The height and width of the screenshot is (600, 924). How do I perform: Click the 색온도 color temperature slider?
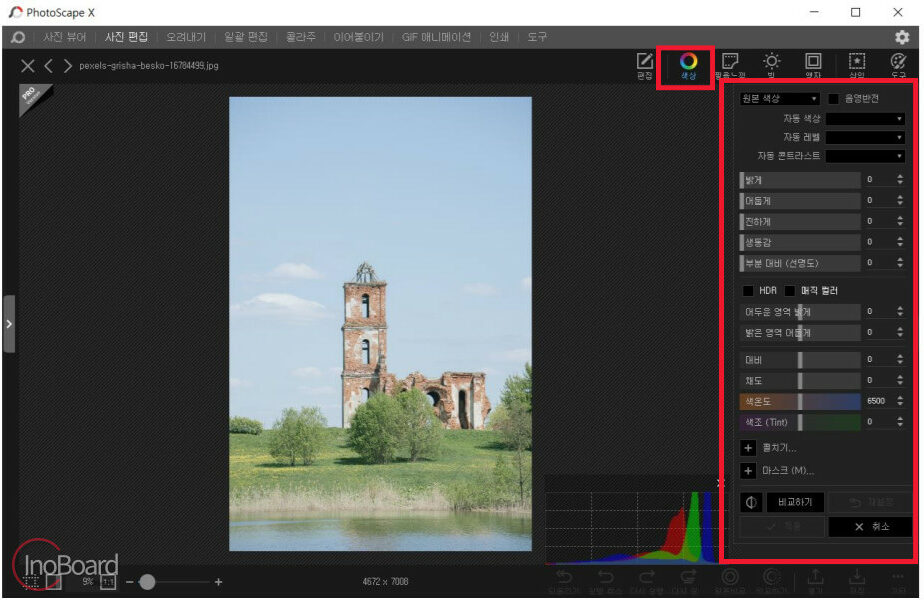800,401
